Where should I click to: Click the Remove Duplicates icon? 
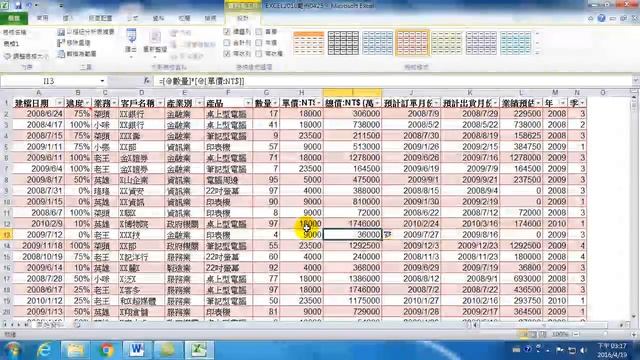point(61,42)
